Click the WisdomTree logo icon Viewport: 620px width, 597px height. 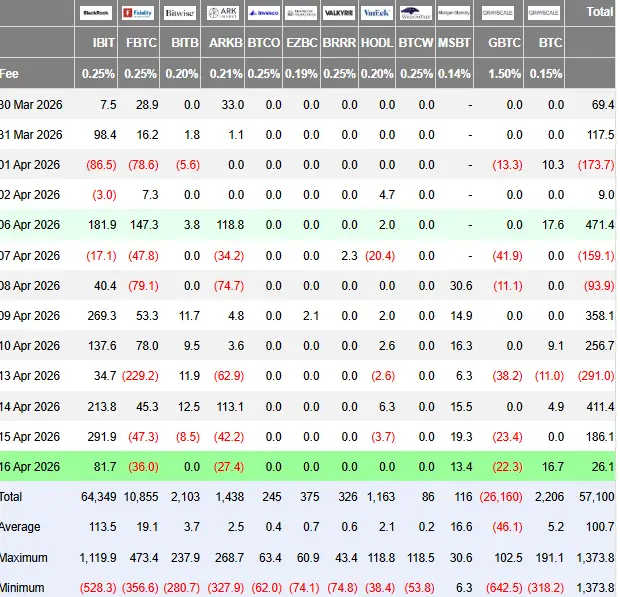(416, 13)
